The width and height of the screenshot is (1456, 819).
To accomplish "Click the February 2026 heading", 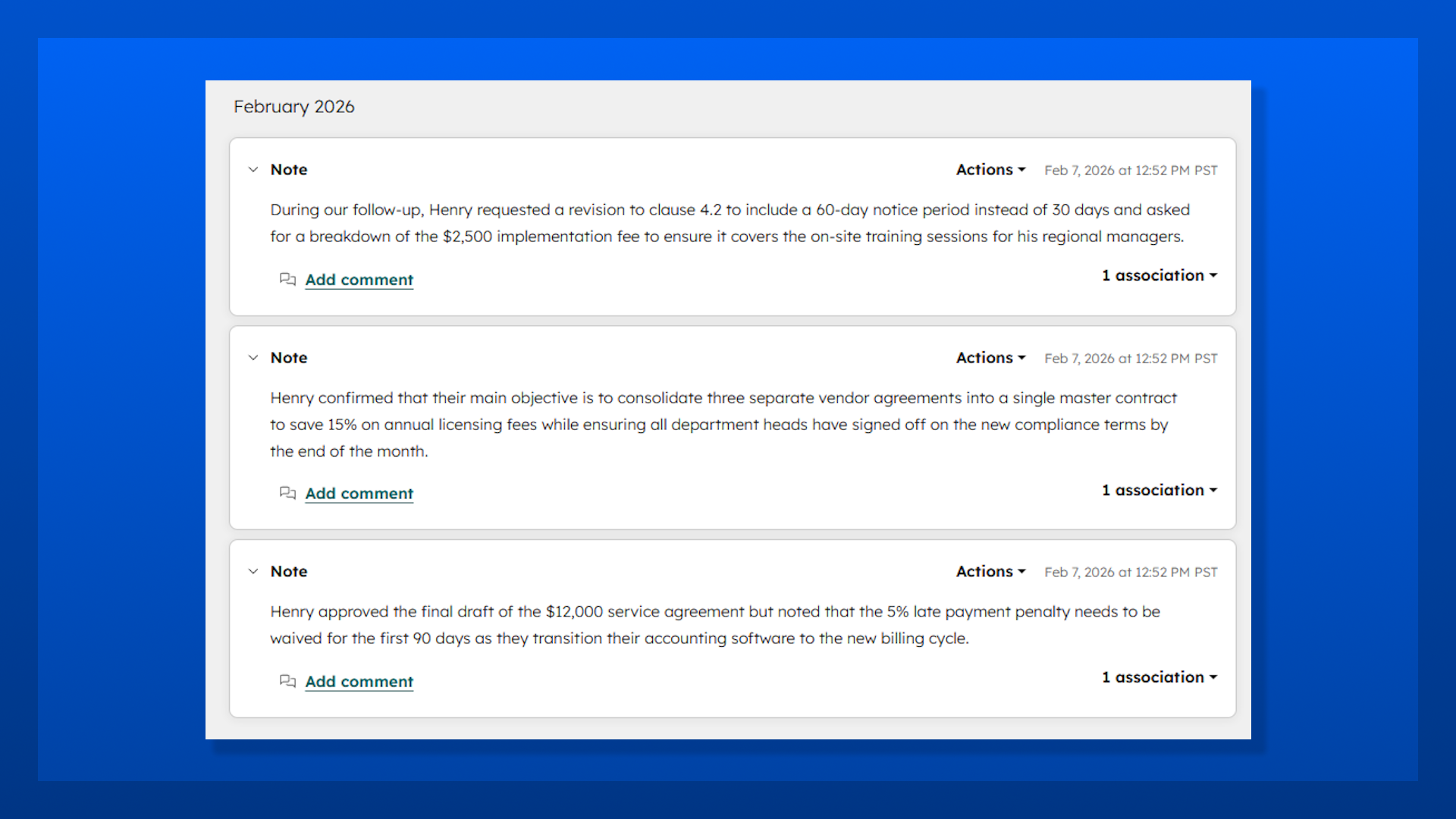I will (294, 107).
